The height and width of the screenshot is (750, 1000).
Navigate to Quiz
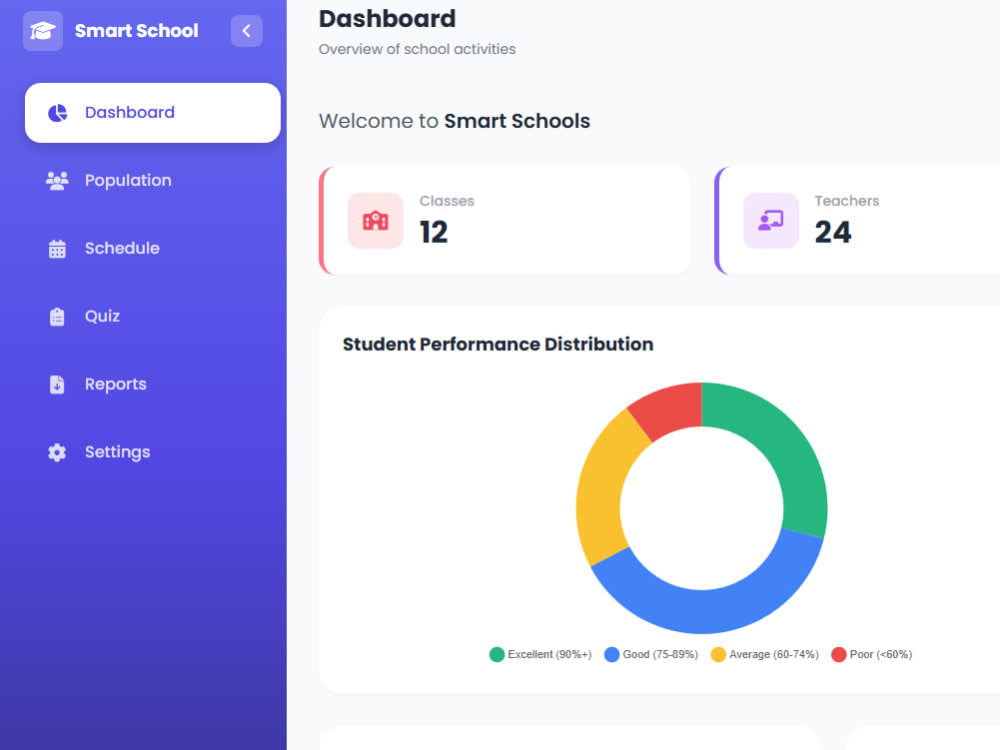tap(152, 316)
